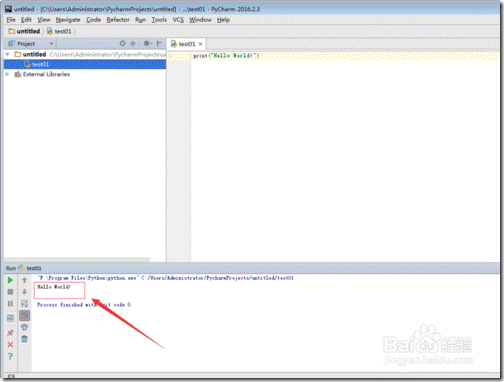Open the File menu
This screenshot has height=382, width=504.
(x=11, y=20)
